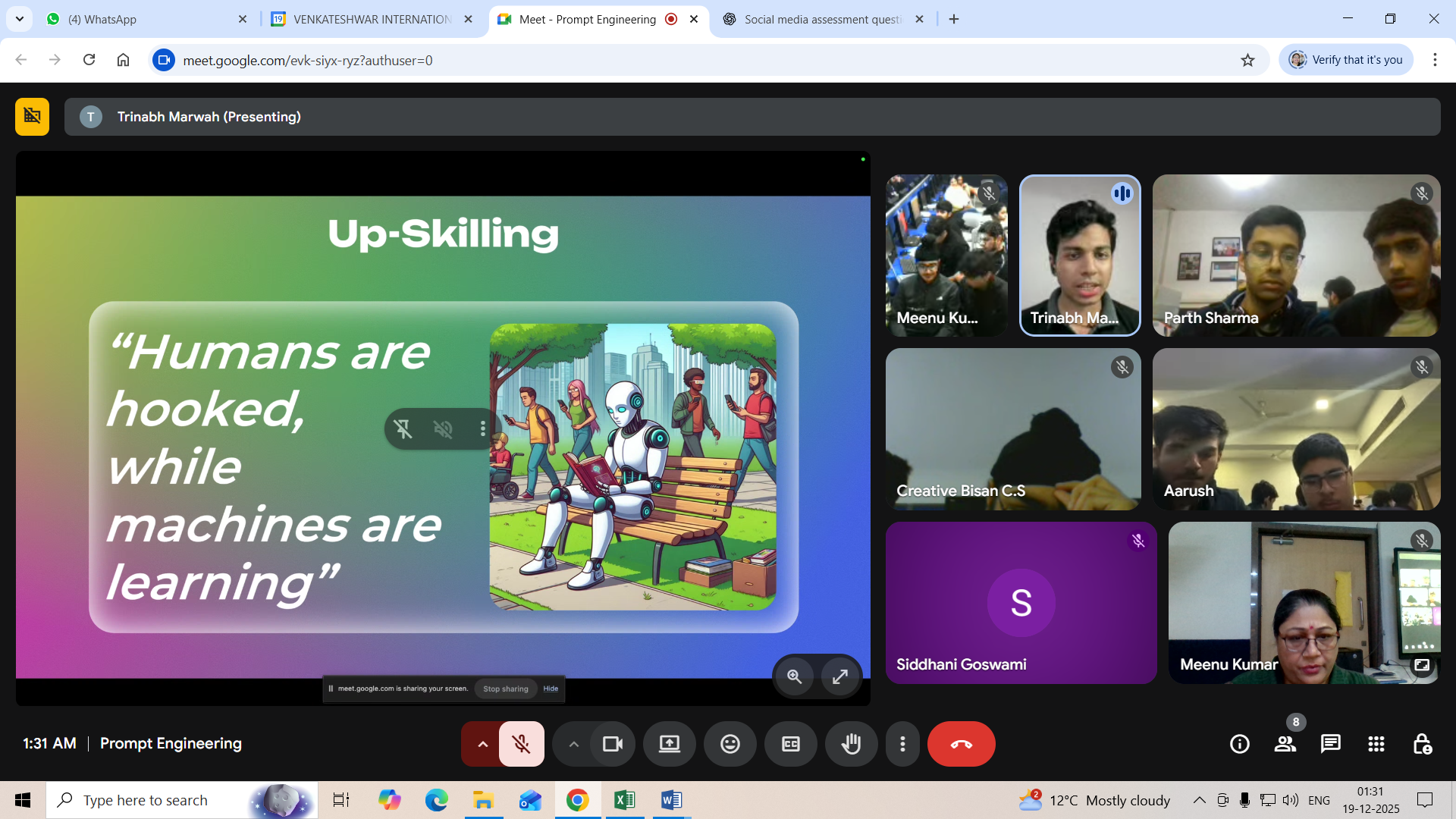Show the participants people icon
Image resolution: width=1456 pixels, height=819 pixels.
click(x=1285, y=744)
